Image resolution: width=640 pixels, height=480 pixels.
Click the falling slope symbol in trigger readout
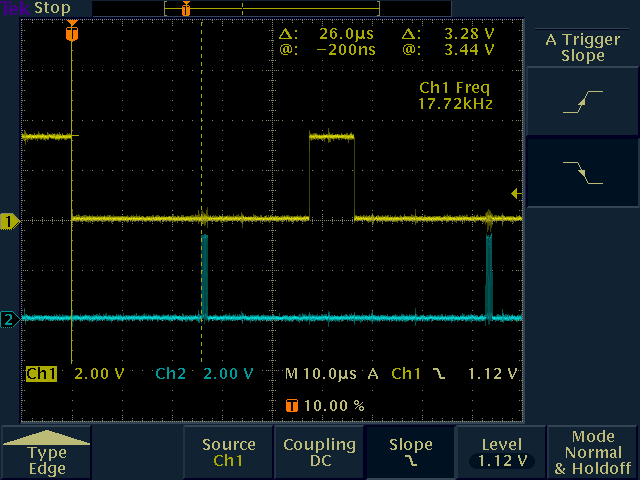point(439,373)
